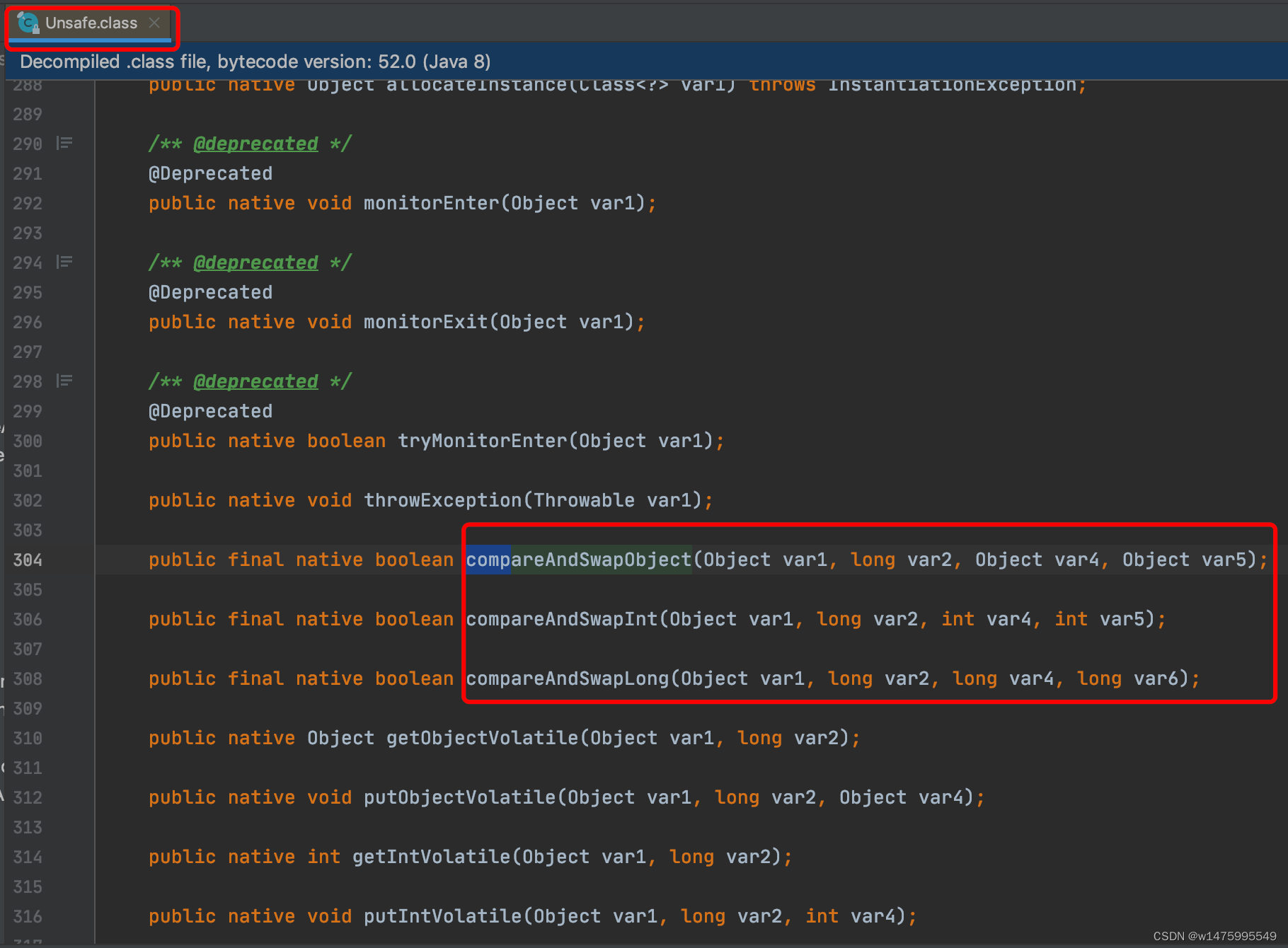
Task: Click 'final' keyword on line 306
Action: [256, 619]
